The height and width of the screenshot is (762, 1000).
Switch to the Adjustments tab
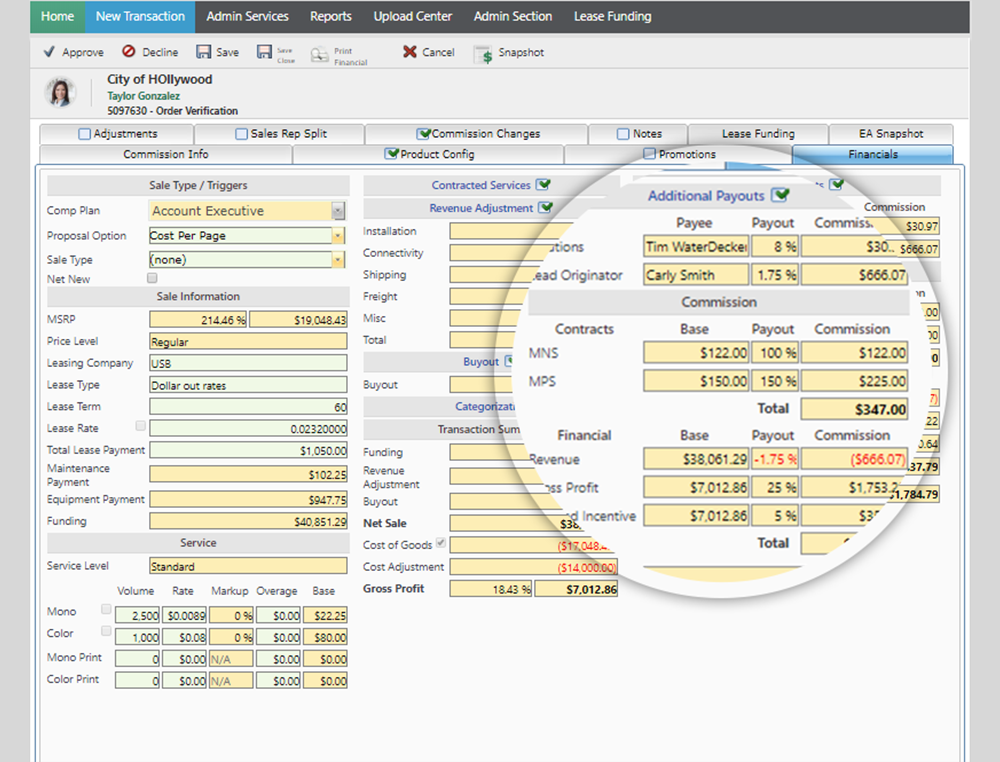coord(117,134)
